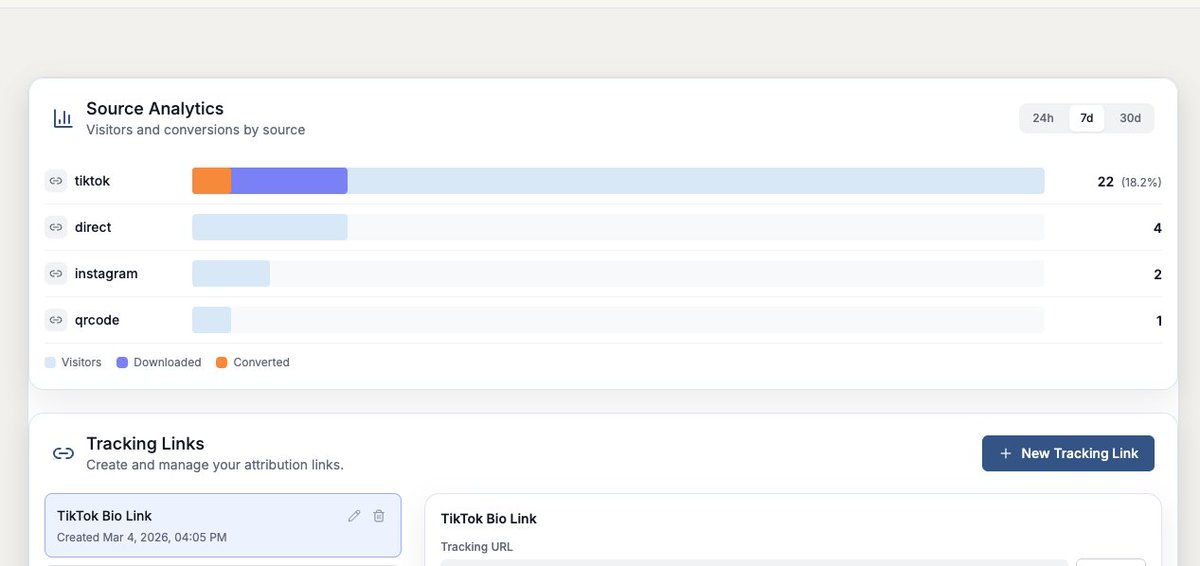Click the direct visitor count 4
The height and width of the screenshot is (566, 1200).
click(1157, 228)
